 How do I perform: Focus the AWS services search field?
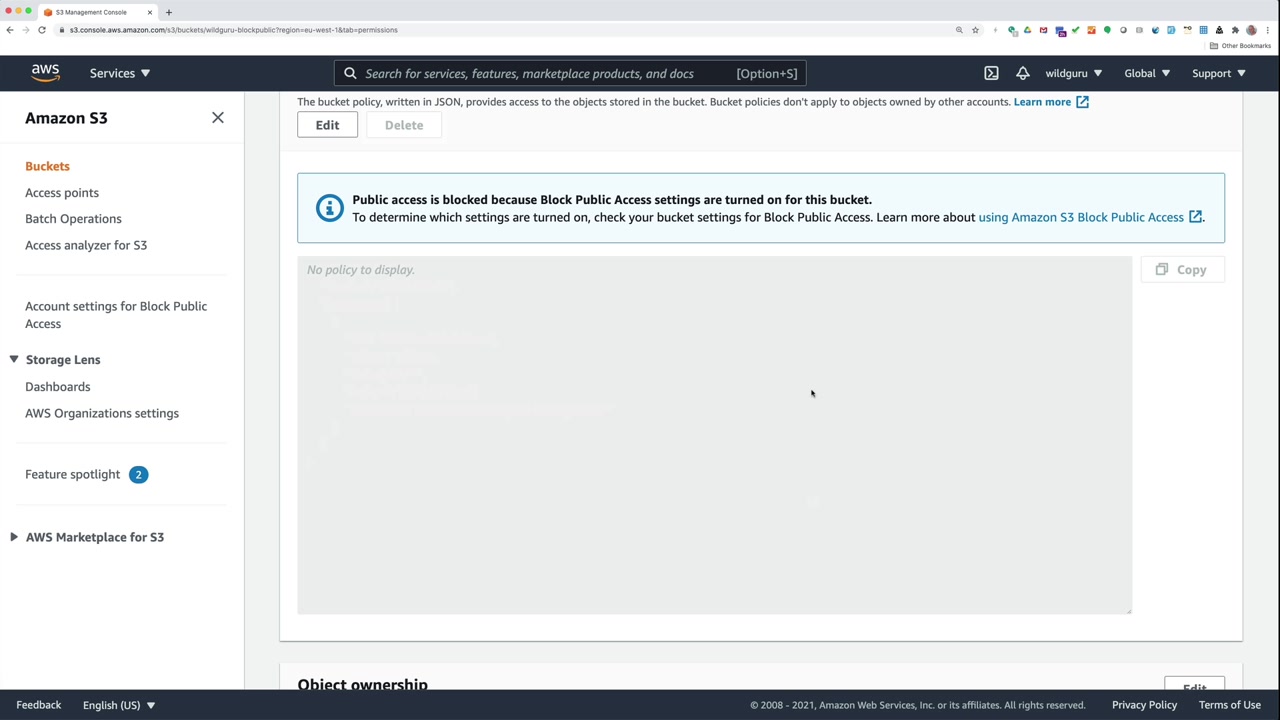570,73
